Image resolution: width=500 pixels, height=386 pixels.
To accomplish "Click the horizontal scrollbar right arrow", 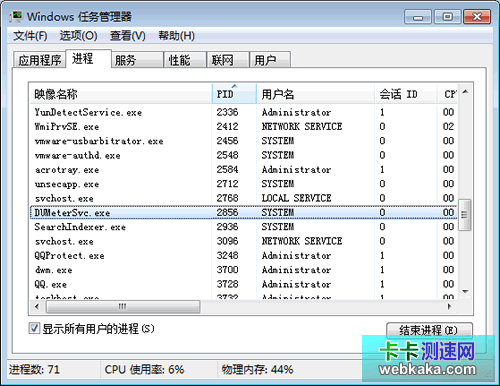I will click(x=450, y=306).
